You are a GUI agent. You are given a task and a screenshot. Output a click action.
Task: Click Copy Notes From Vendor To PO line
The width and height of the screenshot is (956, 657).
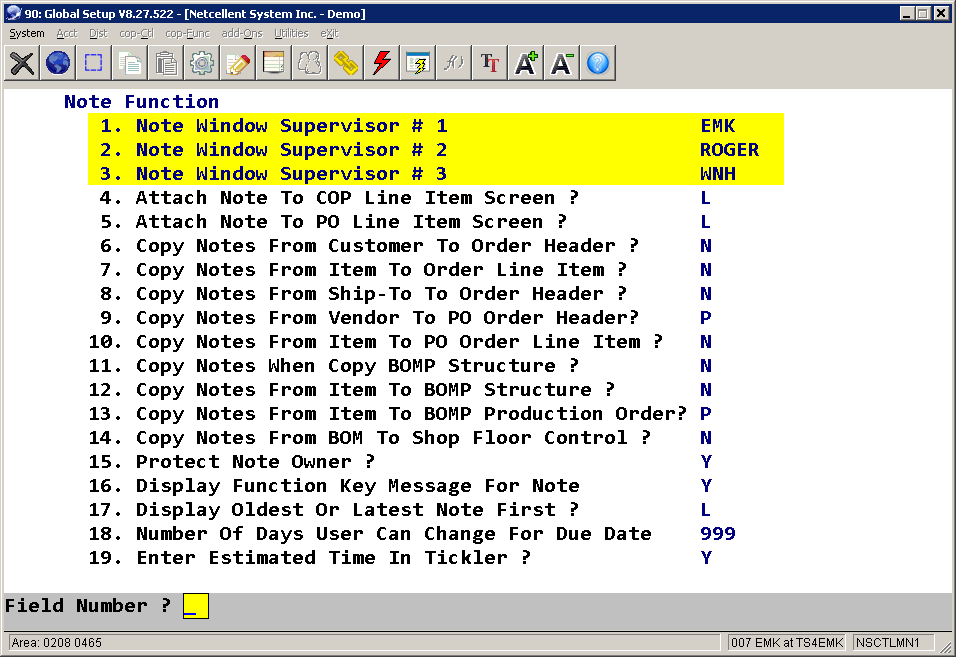387,318
